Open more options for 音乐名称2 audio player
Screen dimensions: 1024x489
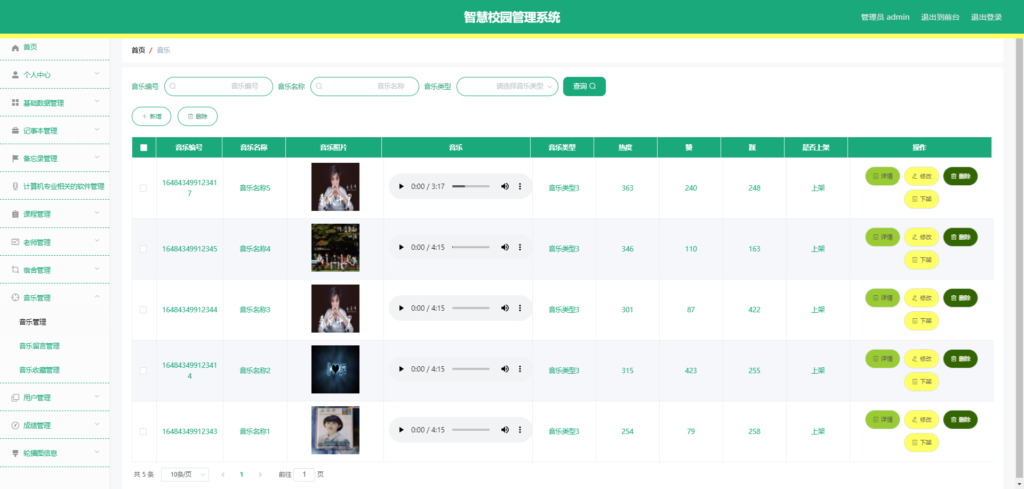[520, 369]
